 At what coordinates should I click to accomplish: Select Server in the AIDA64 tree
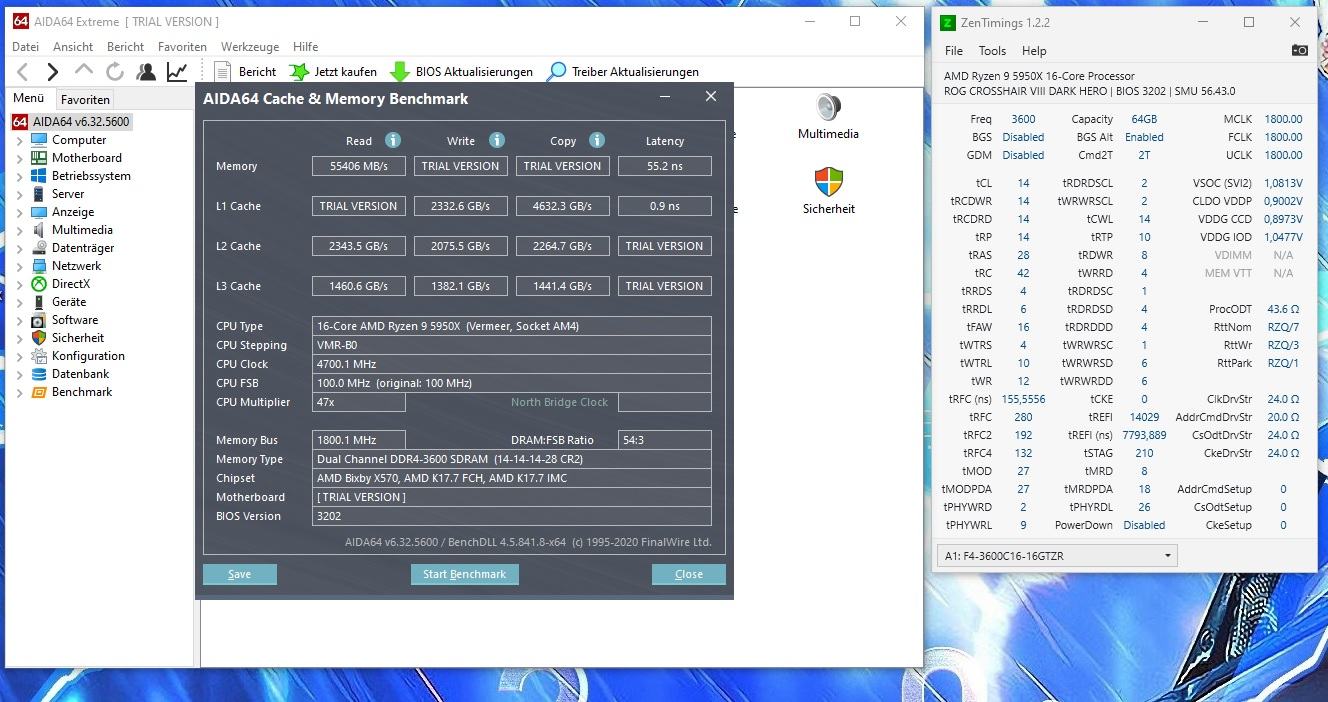pos(68,194)
